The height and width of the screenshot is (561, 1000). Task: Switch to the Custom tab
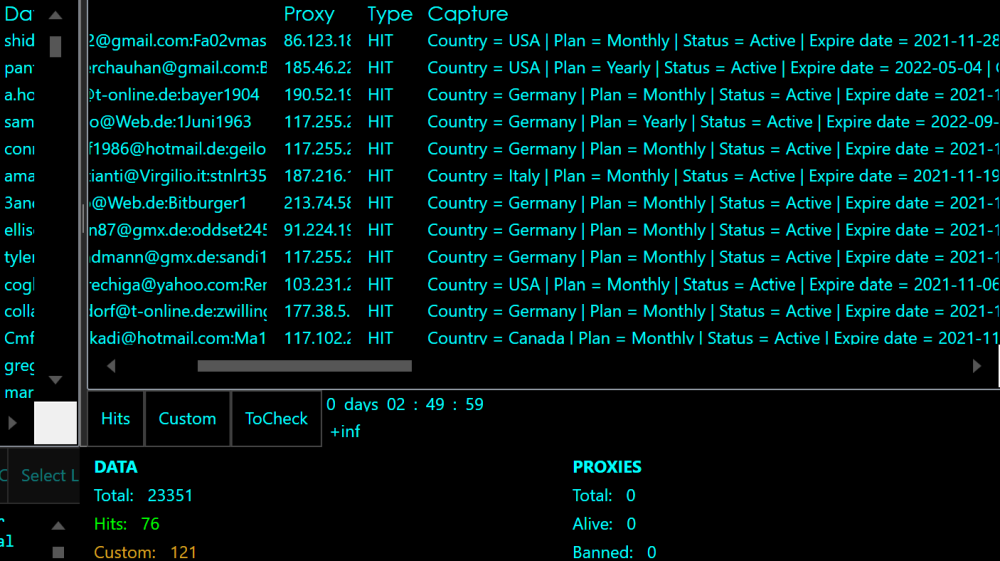[x=187, y=419]
